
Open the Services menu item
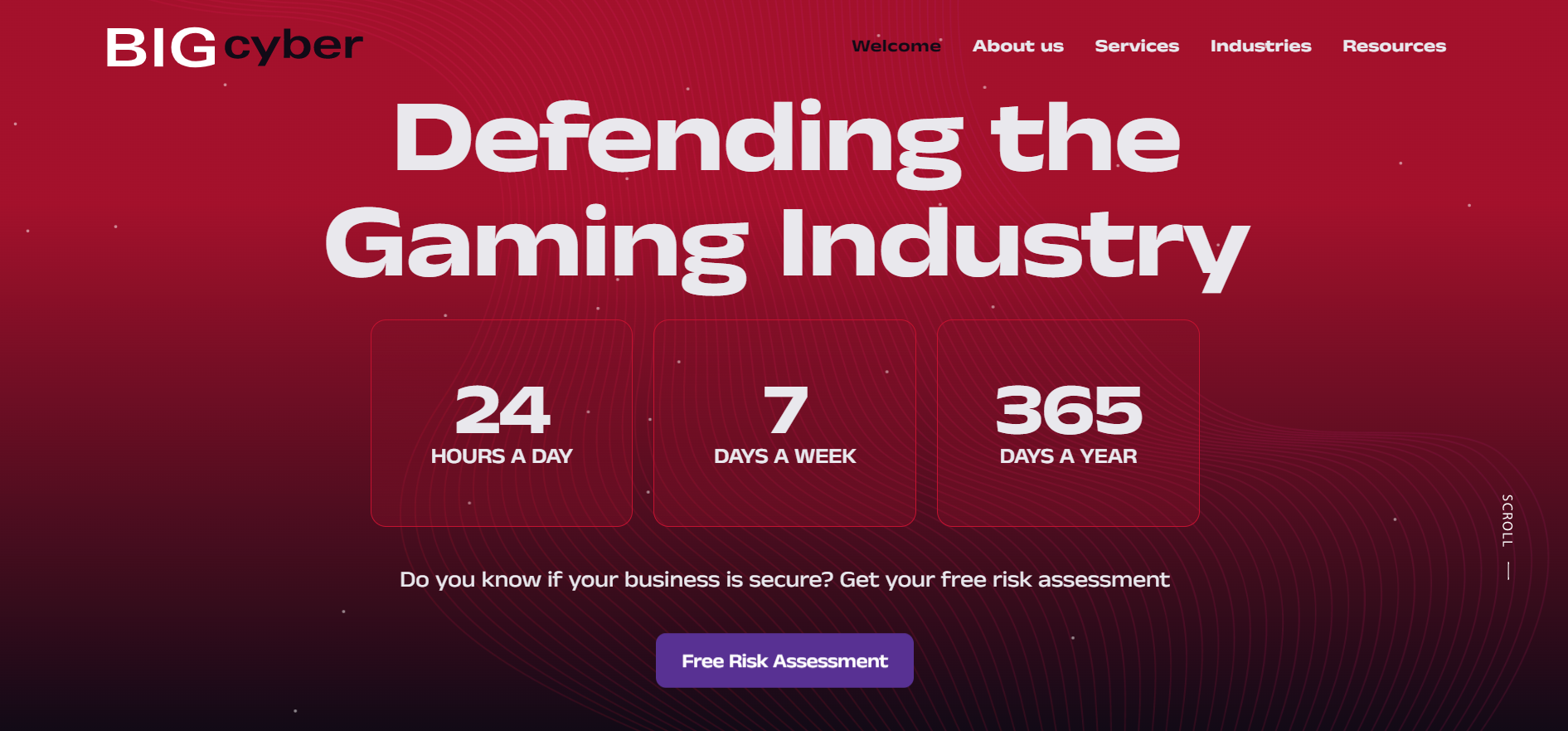1136,46
